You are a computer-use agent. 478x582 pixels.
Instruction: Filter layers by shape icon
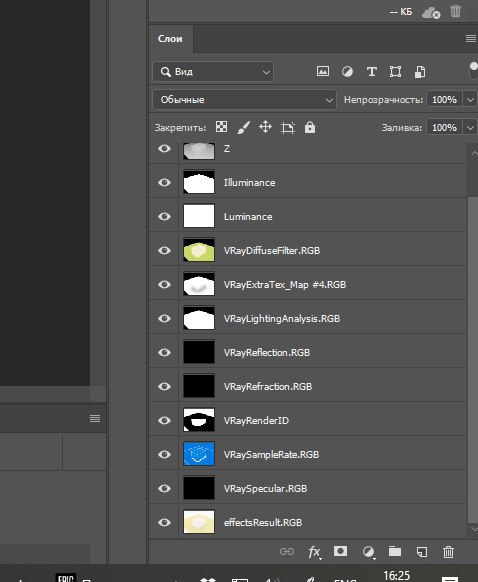click(395, 71)
